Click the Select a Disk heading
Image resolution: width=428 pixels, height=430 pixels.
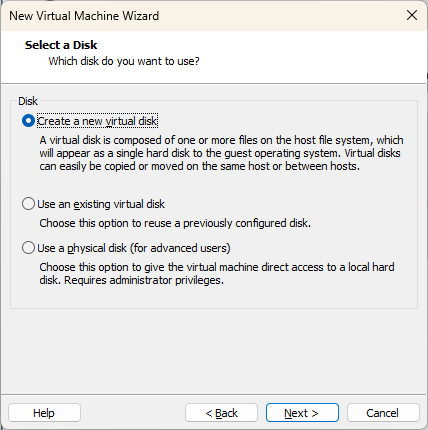61,45
